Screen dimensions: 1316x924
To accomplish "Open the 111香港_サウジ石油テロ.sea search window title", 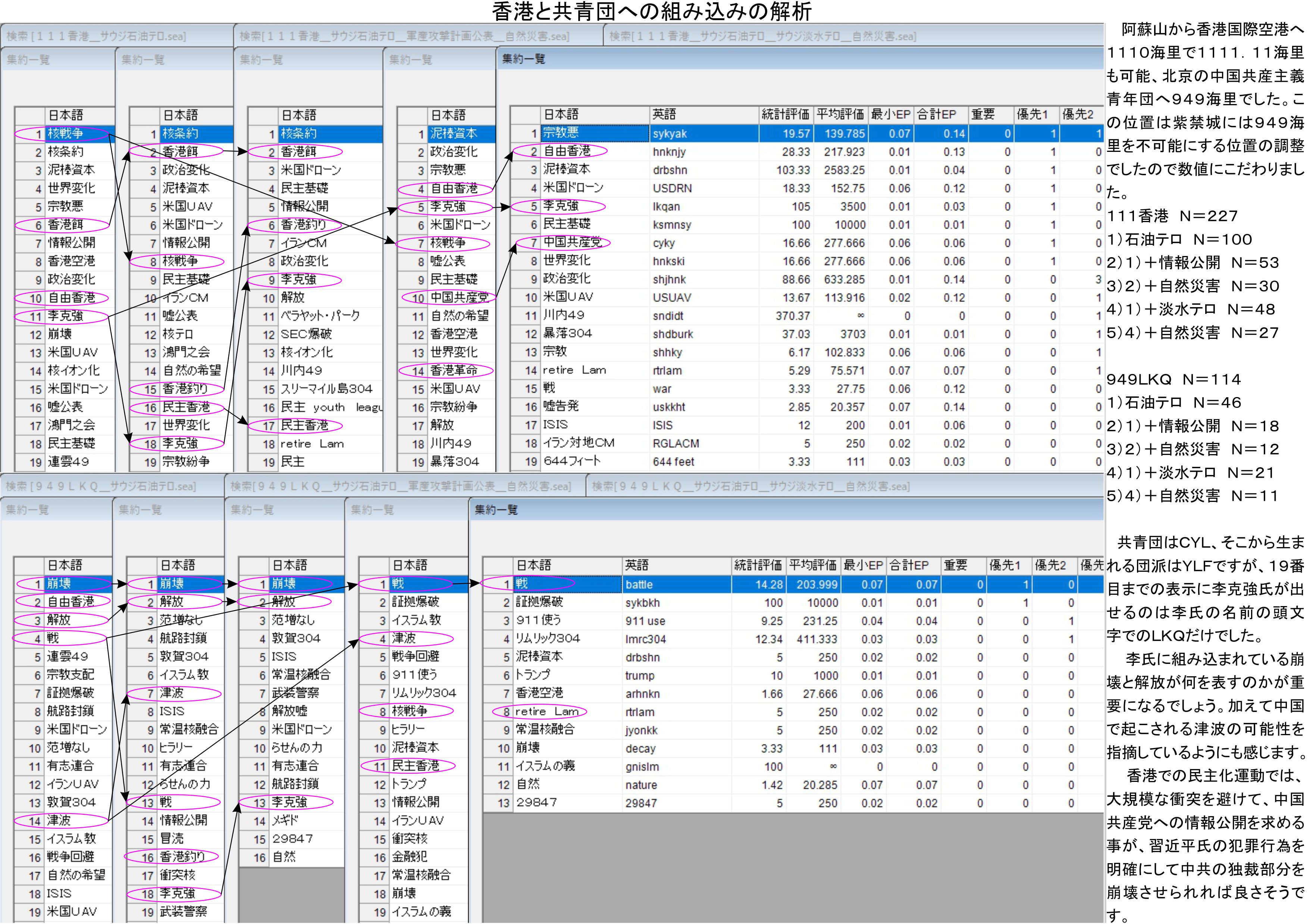I will click(96, 36).
